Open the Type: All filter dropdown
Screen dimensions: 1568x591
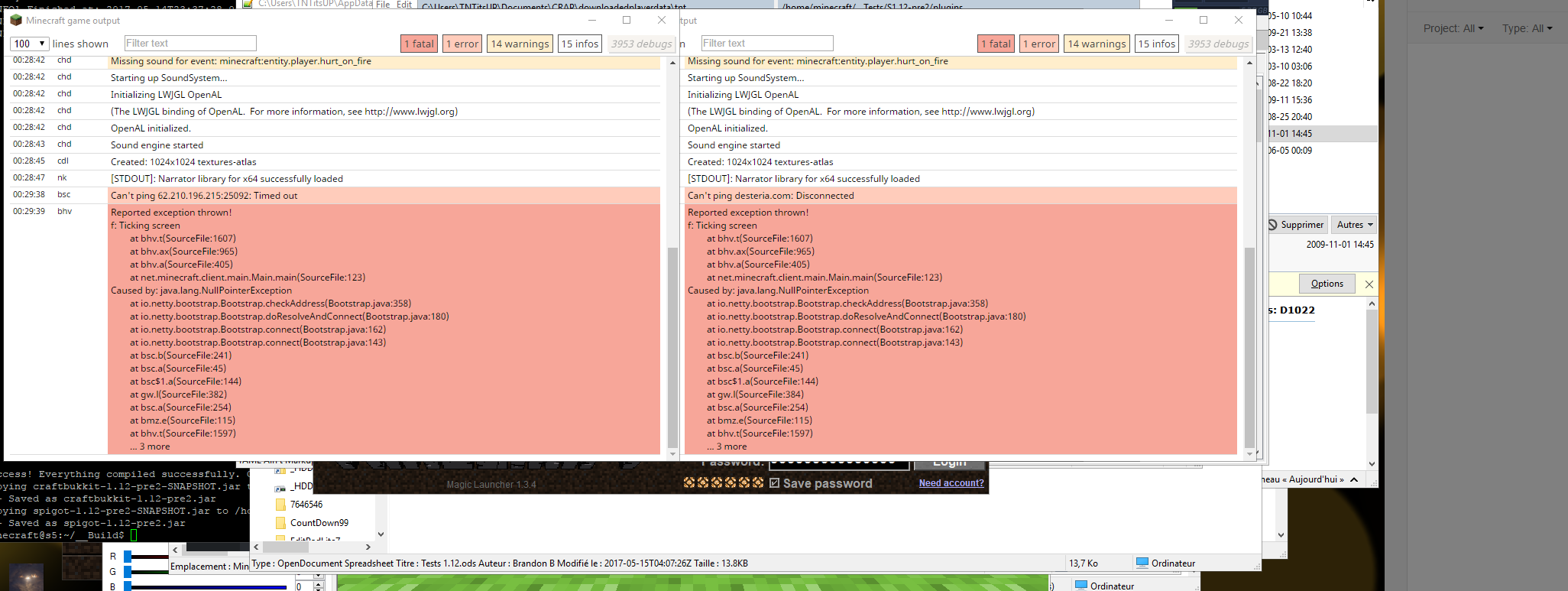[1527, 29]
